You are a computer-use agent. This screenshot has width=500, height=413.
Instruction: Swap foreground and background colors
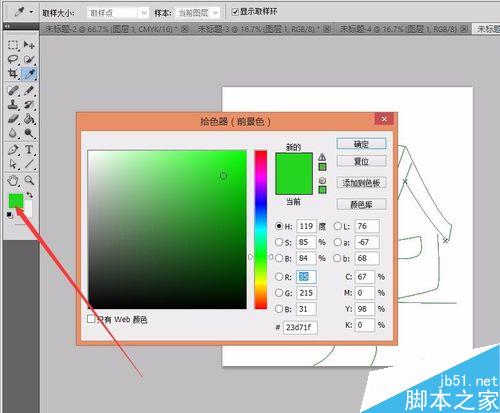(30, 195)
